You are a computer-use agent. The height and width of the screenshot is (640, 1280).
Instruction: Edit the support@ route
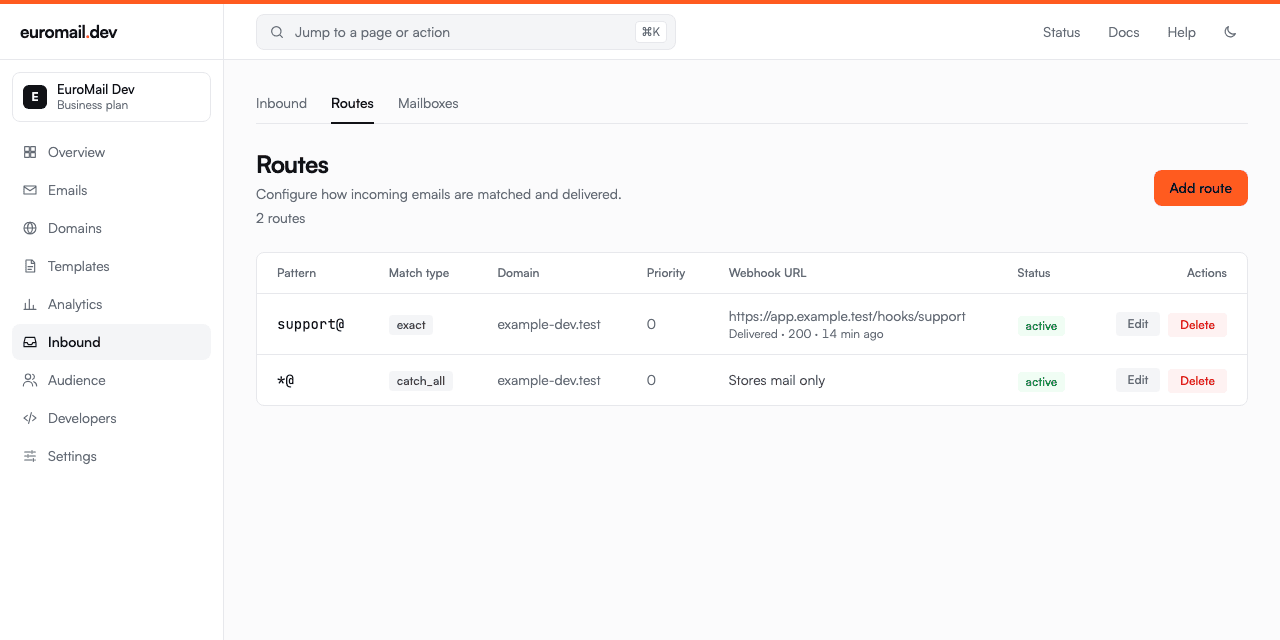[1138, 324]
